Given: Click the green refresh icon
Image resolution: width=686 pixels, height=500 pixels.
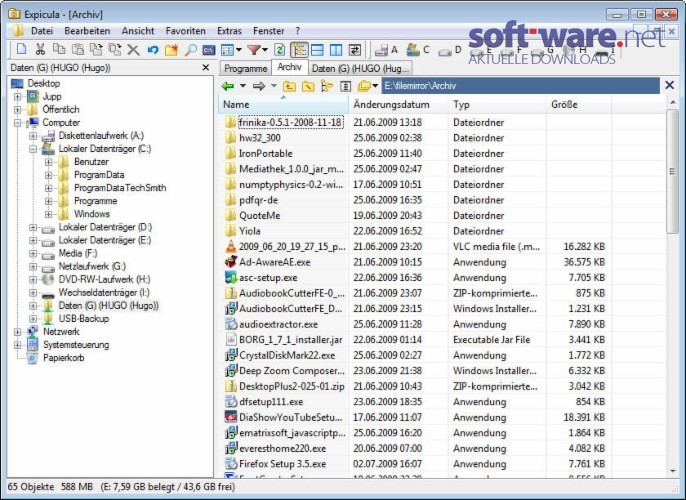Looking at the screenshot, I should [280, 49].
